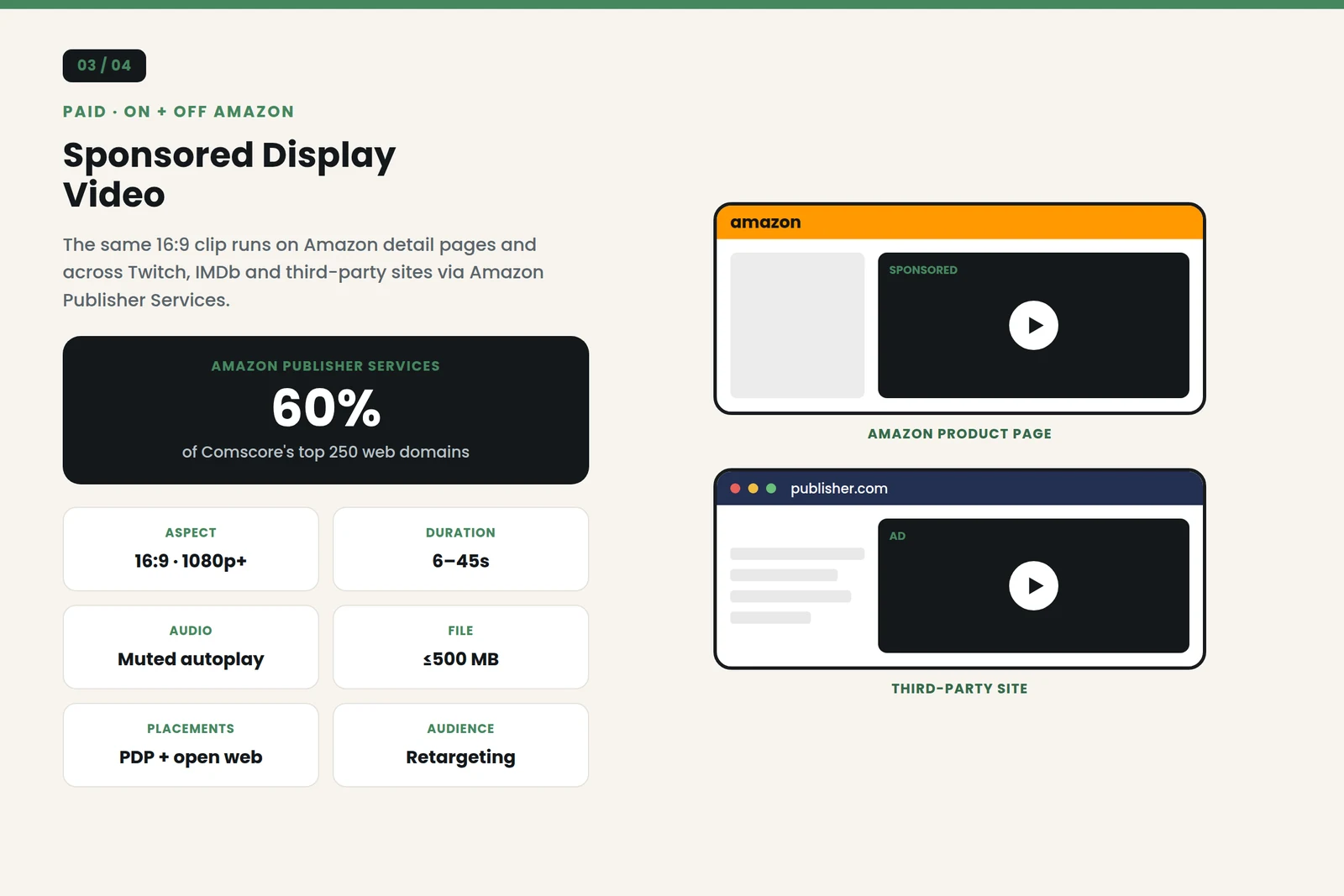Play the sponsored video on the Amazon product page
The image size is (1344, 896).
(1033, 325)
